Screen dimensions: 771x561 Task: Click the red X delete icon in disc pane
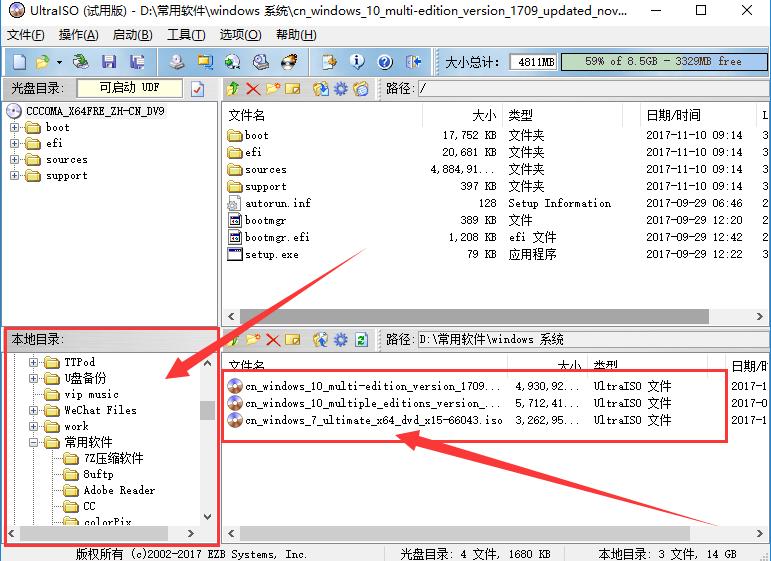(x=253, y=89)
